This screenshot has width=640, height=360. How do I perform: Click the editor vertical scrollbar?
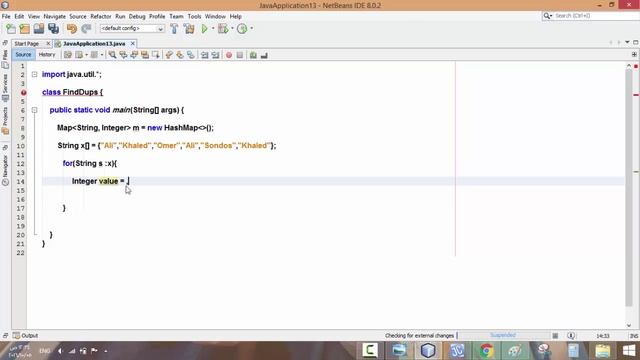tap(629, 187)
